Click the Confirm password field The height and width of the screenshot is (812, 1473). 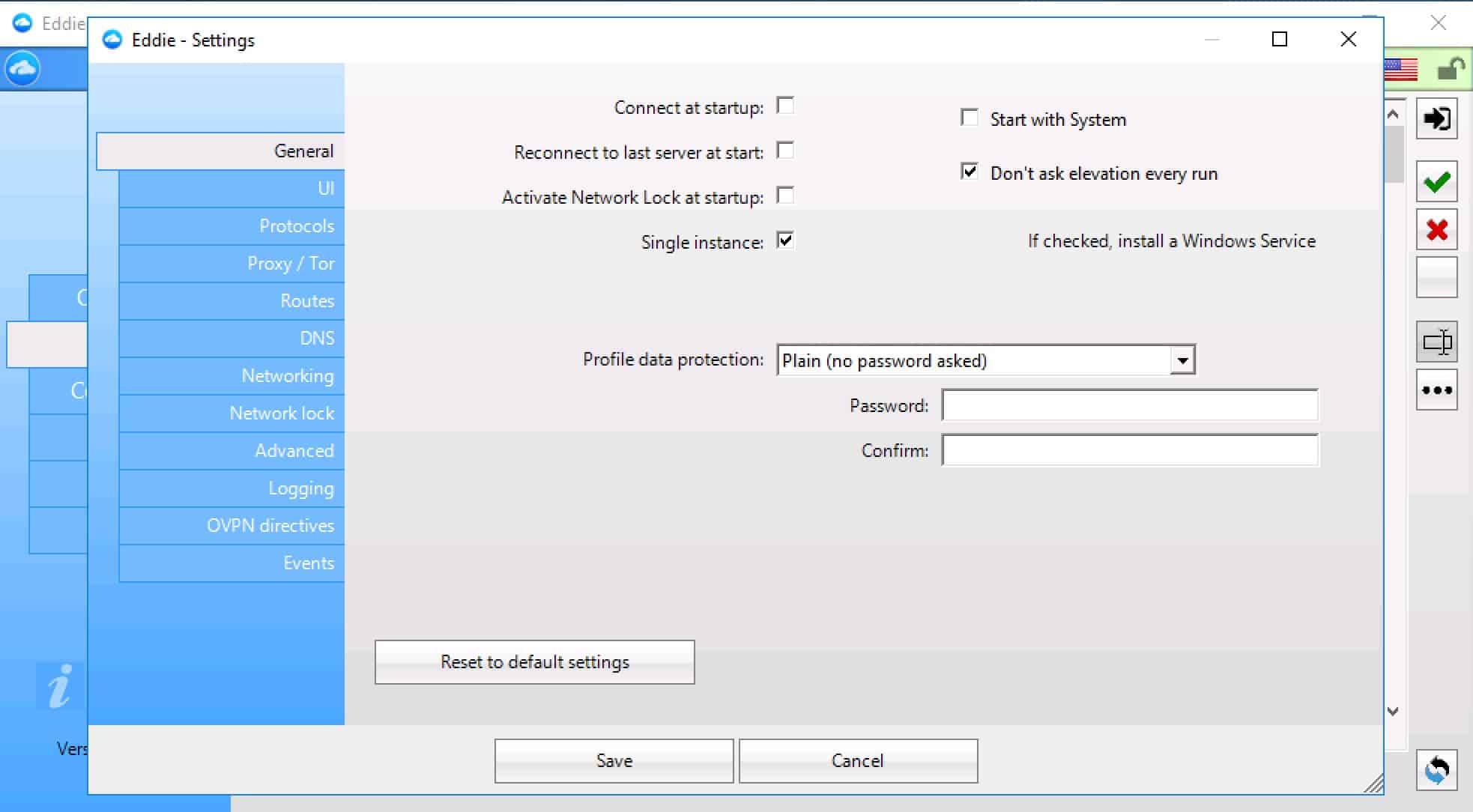pos(1130,450)
